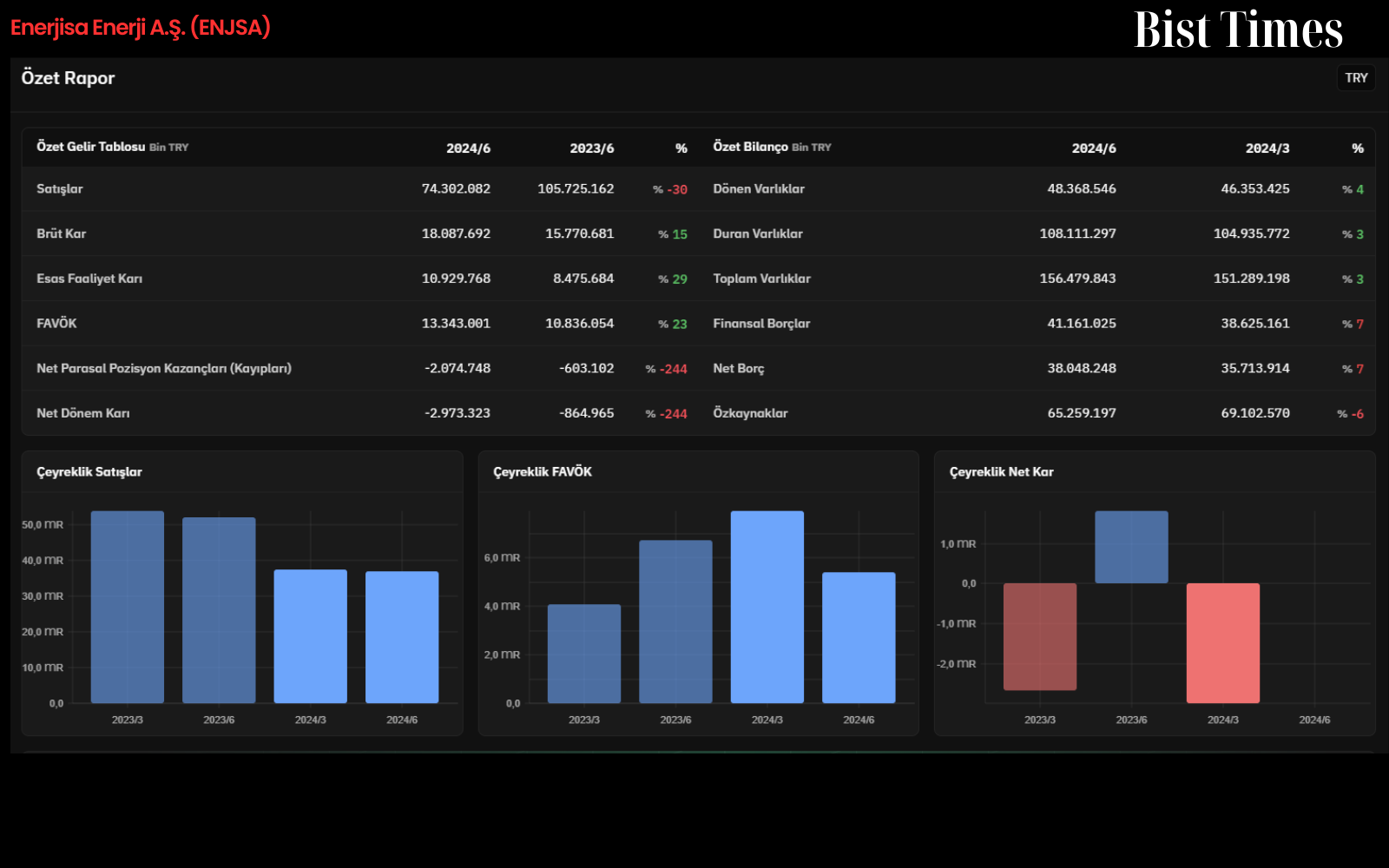Click 2023/6 bar in Çeyreklik Satışlar chart
This screenshot has width=1389, height=868.
(219, 610)
